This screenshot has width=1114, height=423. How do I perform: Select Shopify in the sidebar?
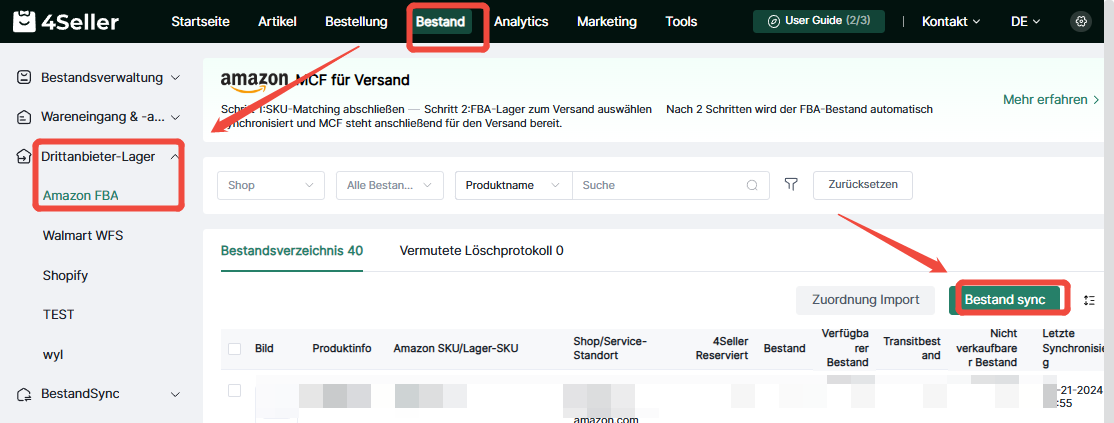(x=65, y=275)
